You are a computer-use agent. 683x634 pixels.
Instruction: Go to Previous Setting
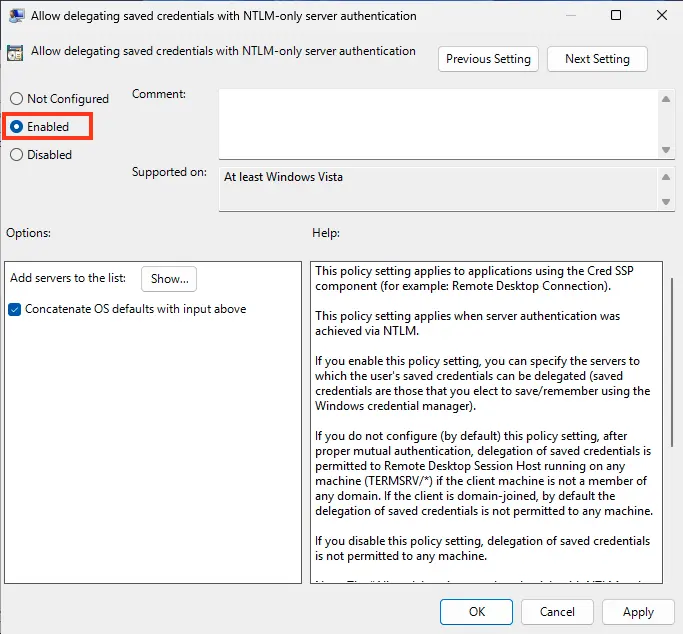point(488,59)
